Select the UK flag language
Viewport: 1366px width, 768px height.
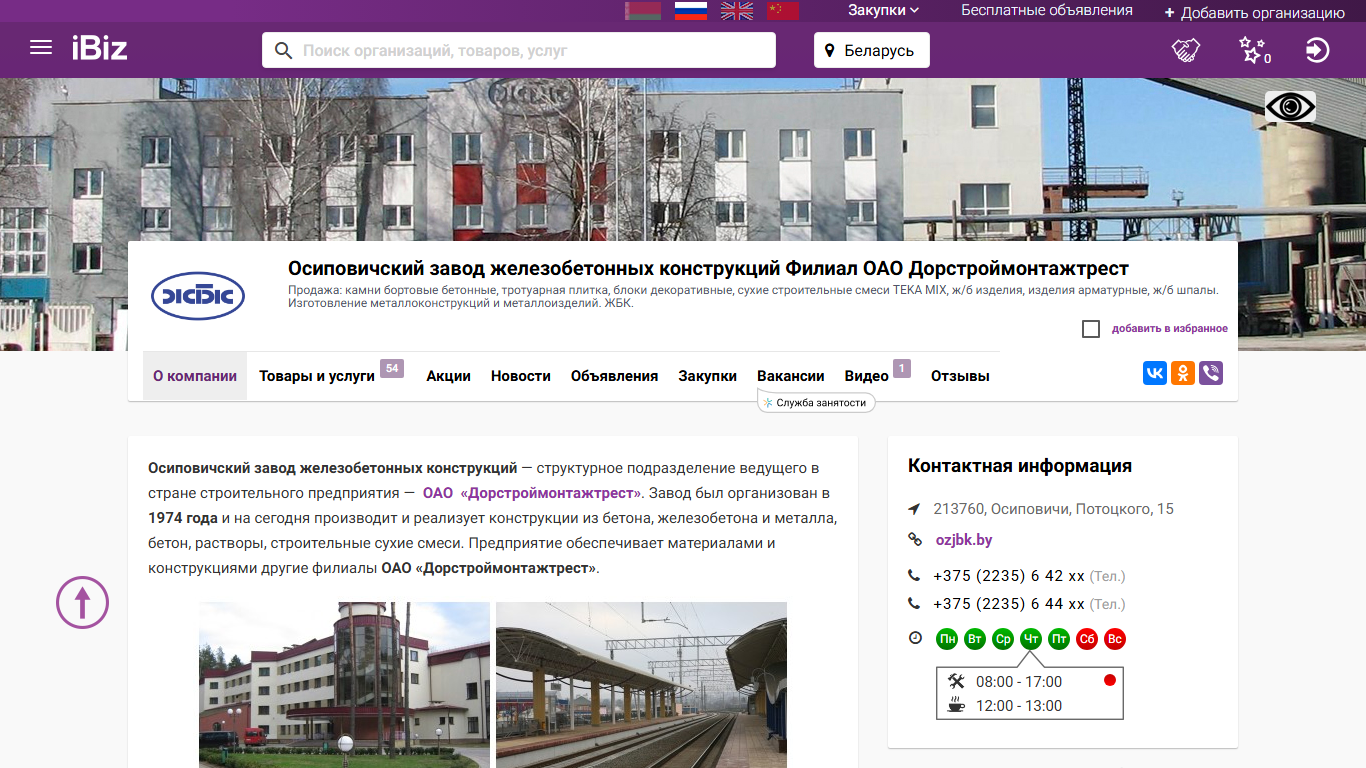coord(737,10)
